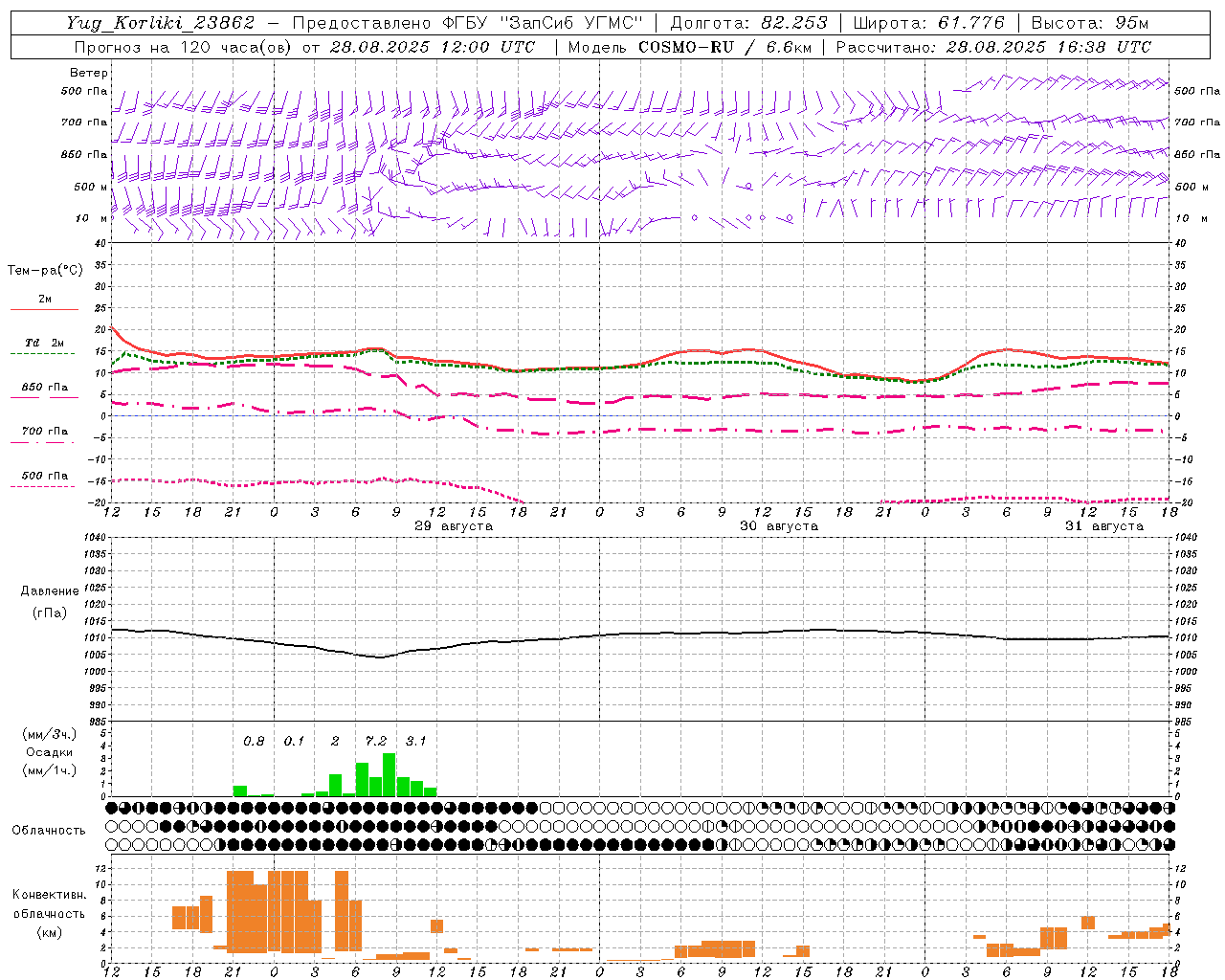Click the '700 гПа' temperature legend entry
The height and width of the screenshot is (980, 1225).
(45, 432)
